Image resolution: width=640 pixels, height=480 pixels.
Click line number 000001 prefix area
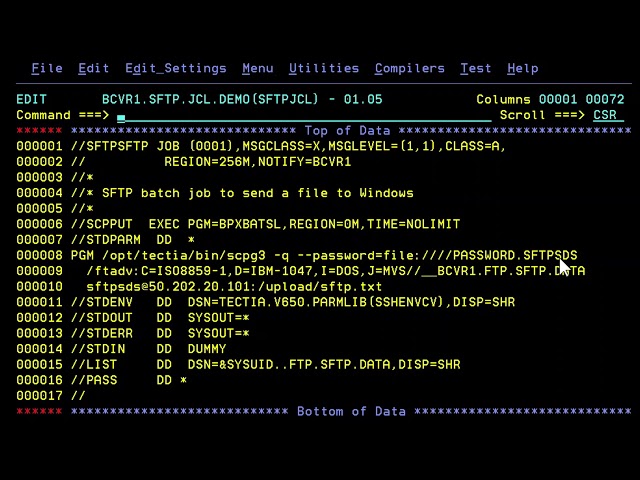tap(39, 146)
